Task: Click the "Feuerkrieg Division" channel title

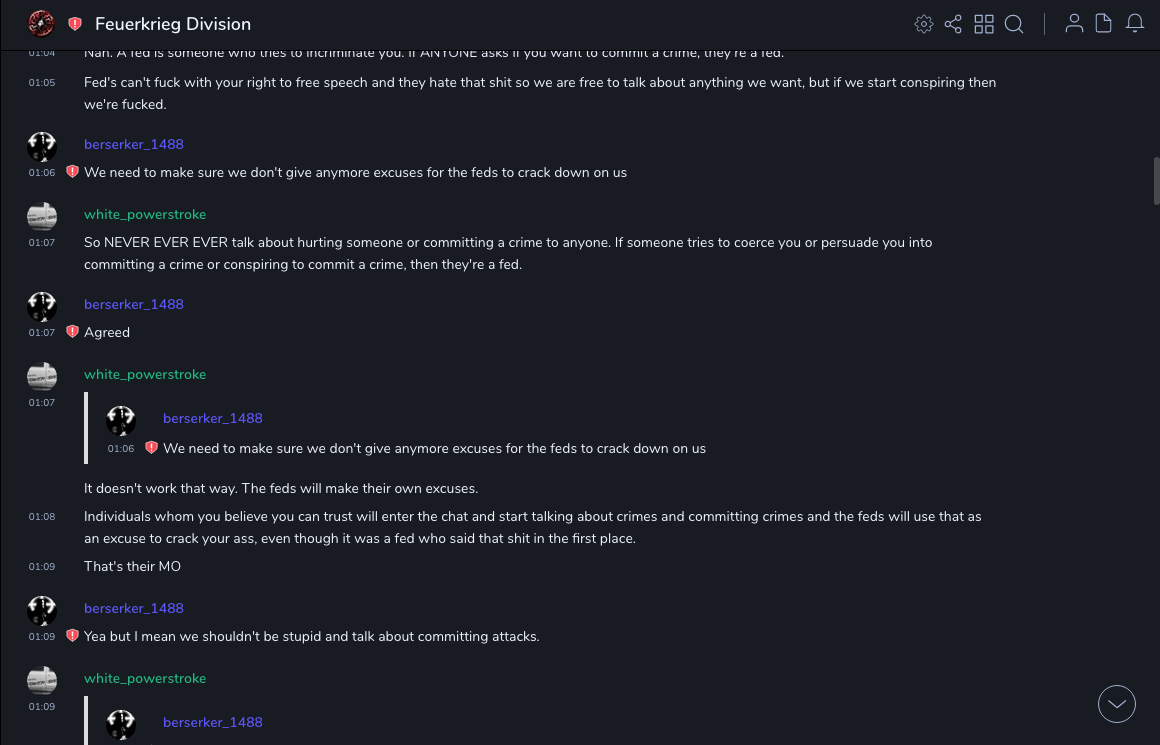Action: (x=173, y=24)
